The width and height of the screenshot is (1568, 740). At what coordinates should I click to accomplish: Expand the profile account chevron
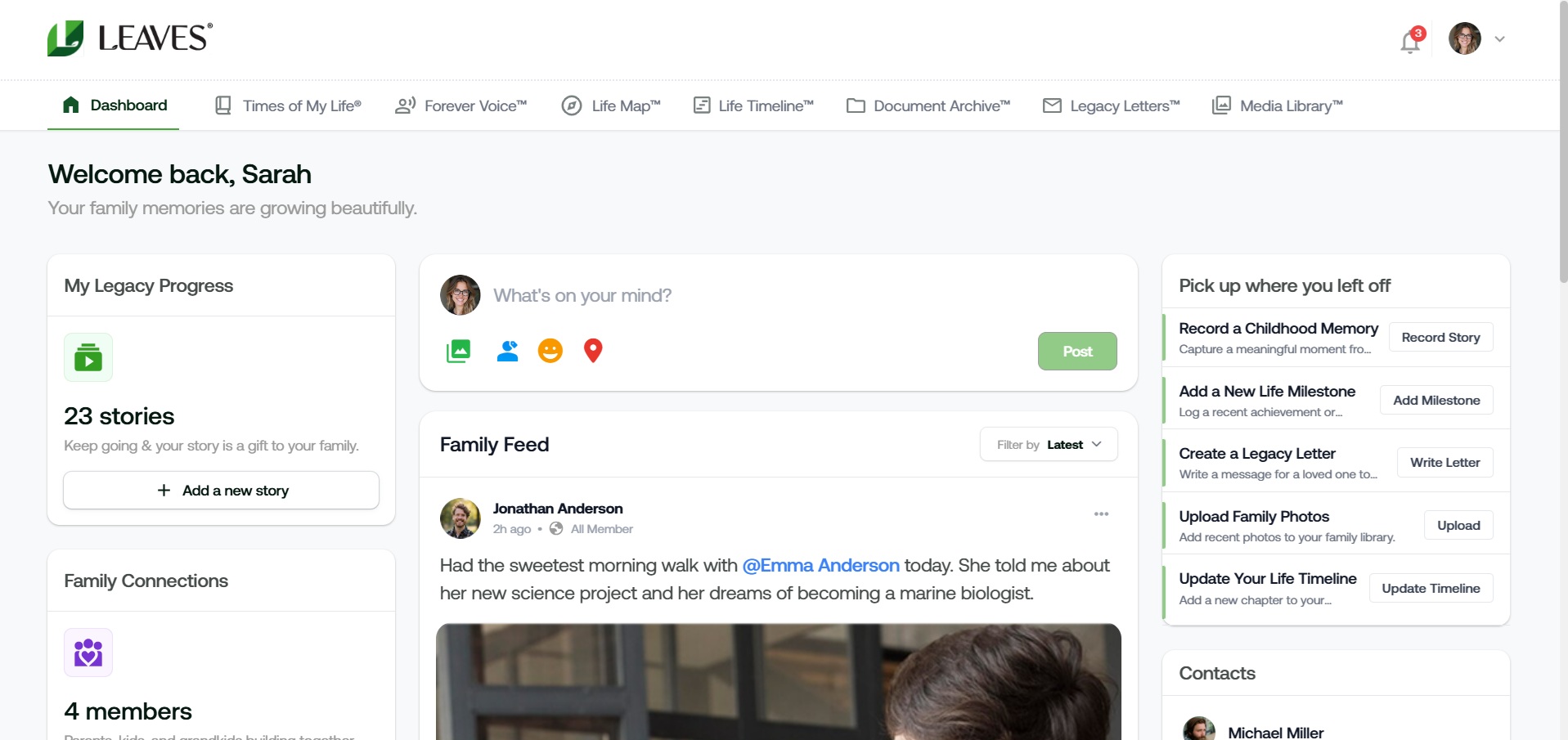[1499, 39]
